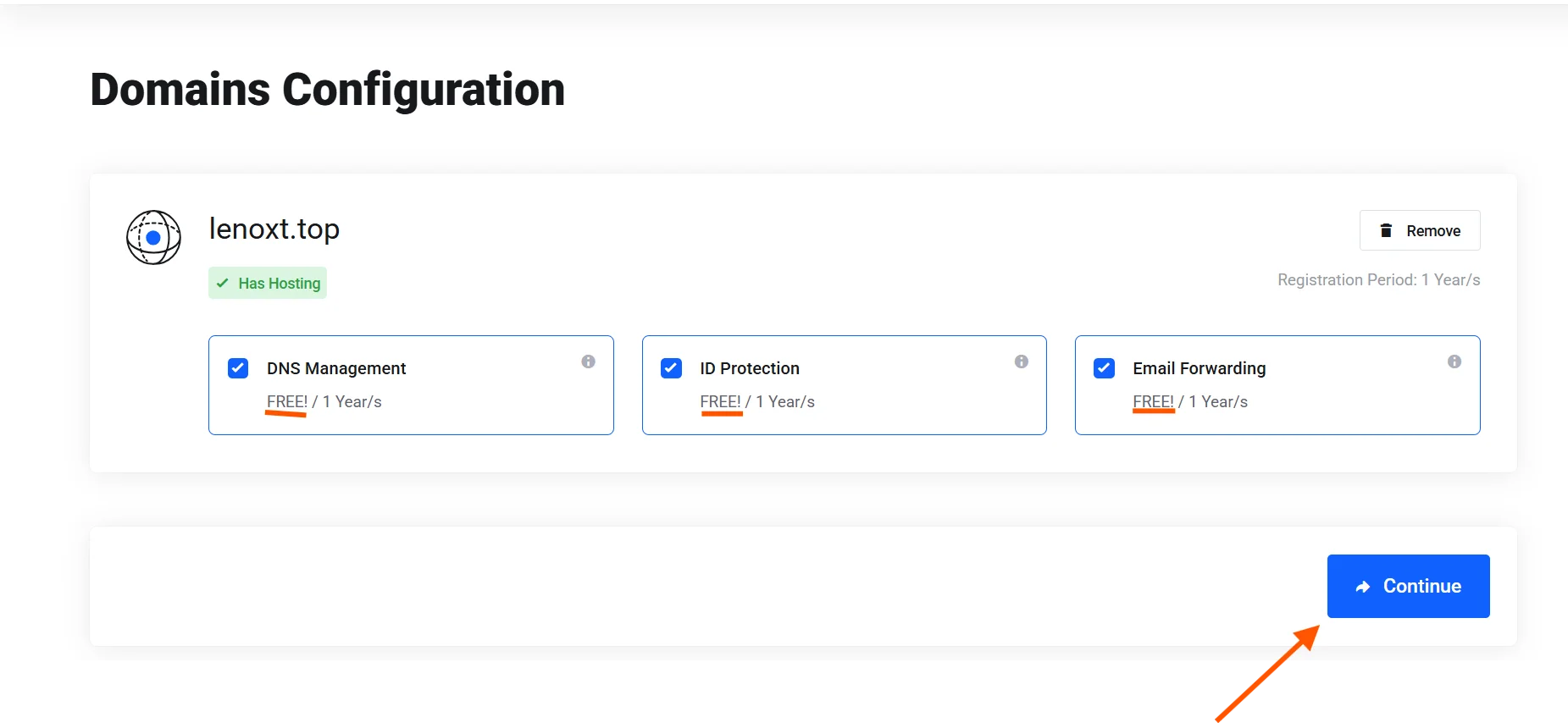Click the trash icon inside the Remove button
The width and height of the screenshot is (1568, 723).
pos(1386,230)
